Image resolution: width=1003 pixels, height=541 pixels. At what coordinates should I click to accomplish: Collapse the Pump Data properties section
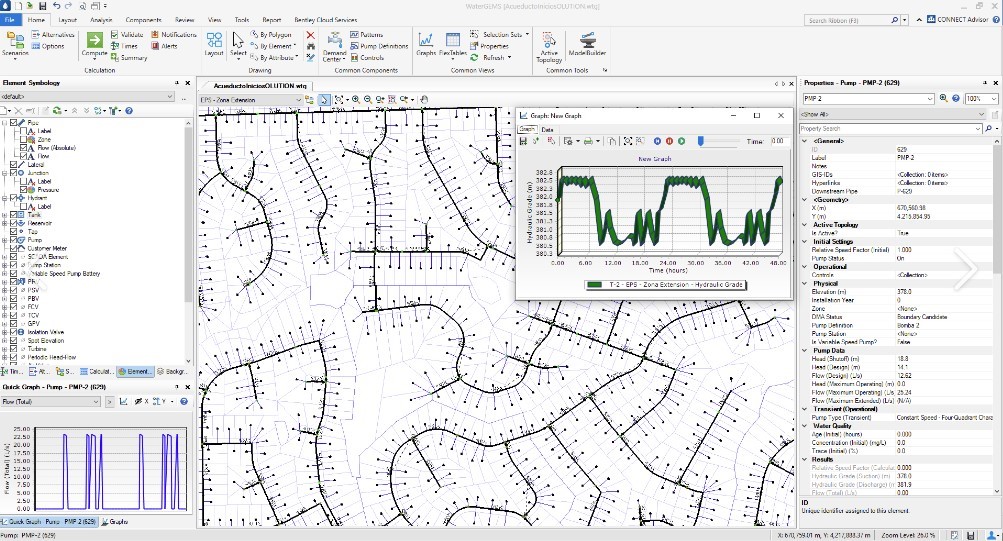(805, 350)
